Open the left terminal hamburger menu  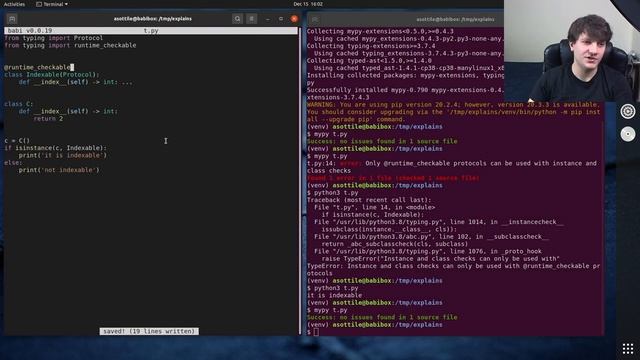click(251, 19)
